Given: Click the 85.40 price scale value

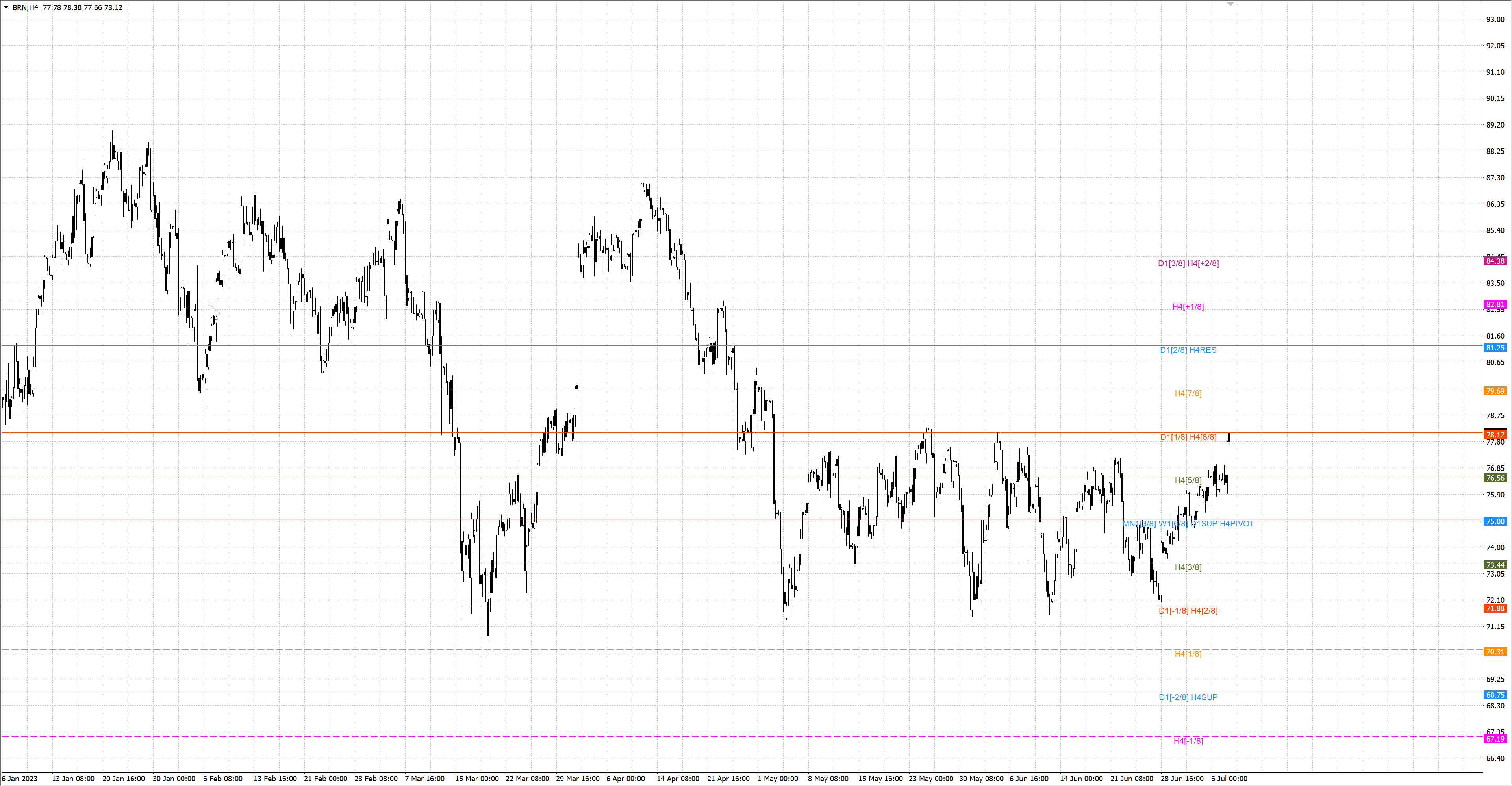Looking at the screenshot, I should (x=1495, y=231).
